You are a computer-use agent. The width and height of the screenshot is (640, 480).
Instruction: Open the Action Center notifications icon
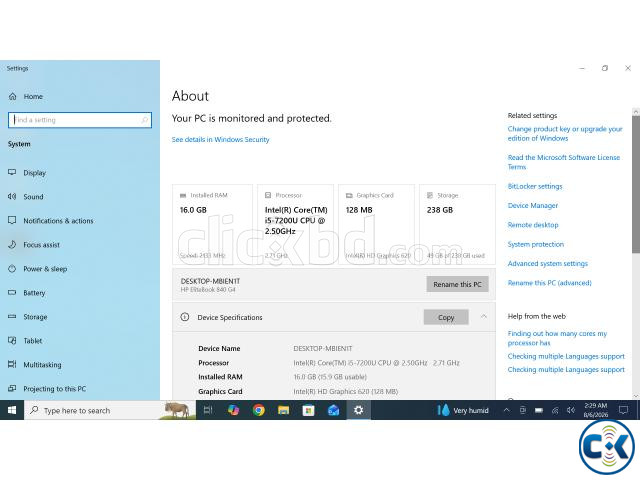point(623,410)
